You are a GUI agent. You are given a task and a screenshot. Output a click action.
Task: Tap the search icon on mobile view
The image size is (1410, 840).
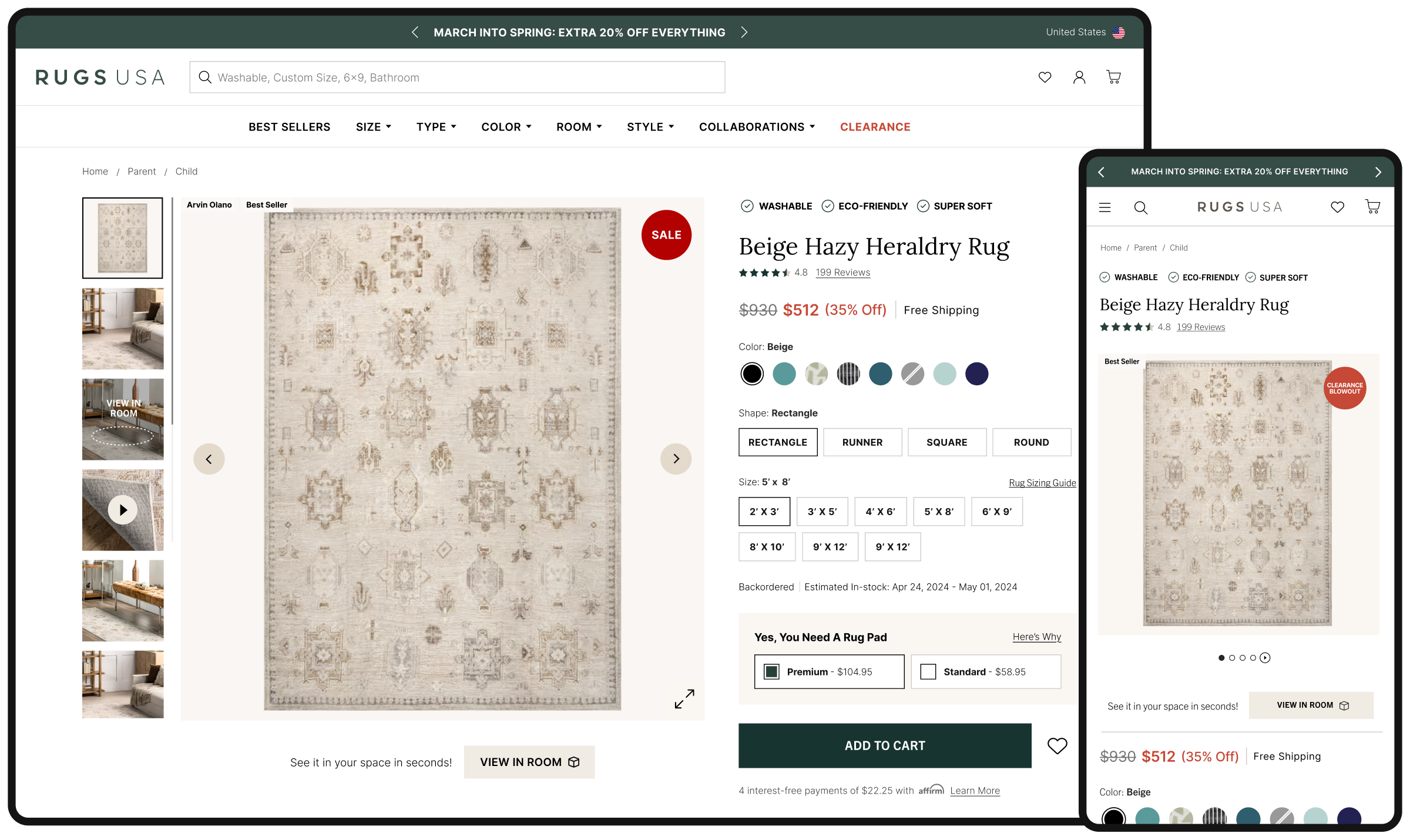point(1140,207)
